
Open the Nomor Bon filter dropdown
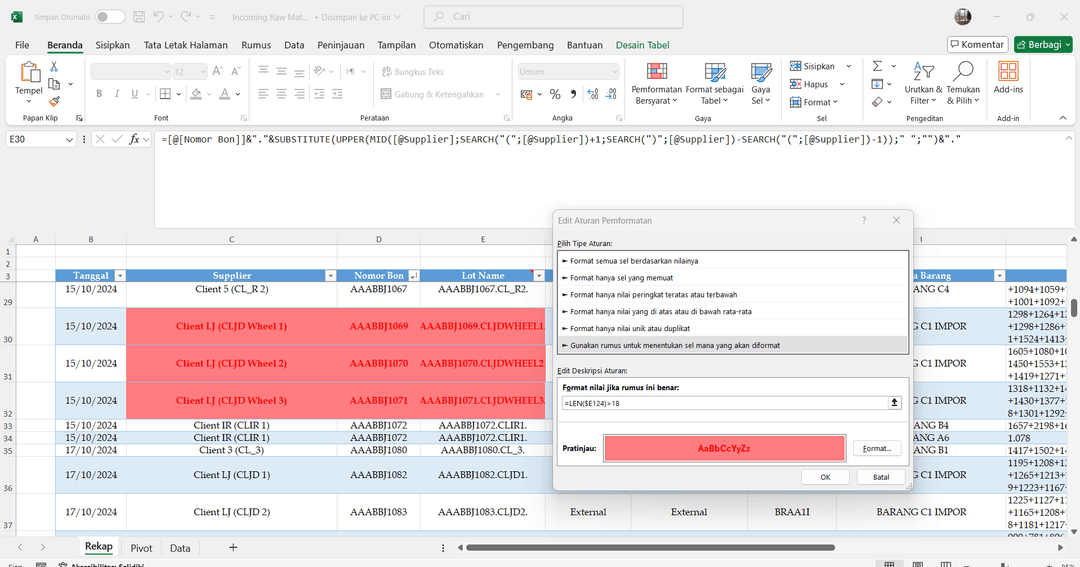point(413,275)
